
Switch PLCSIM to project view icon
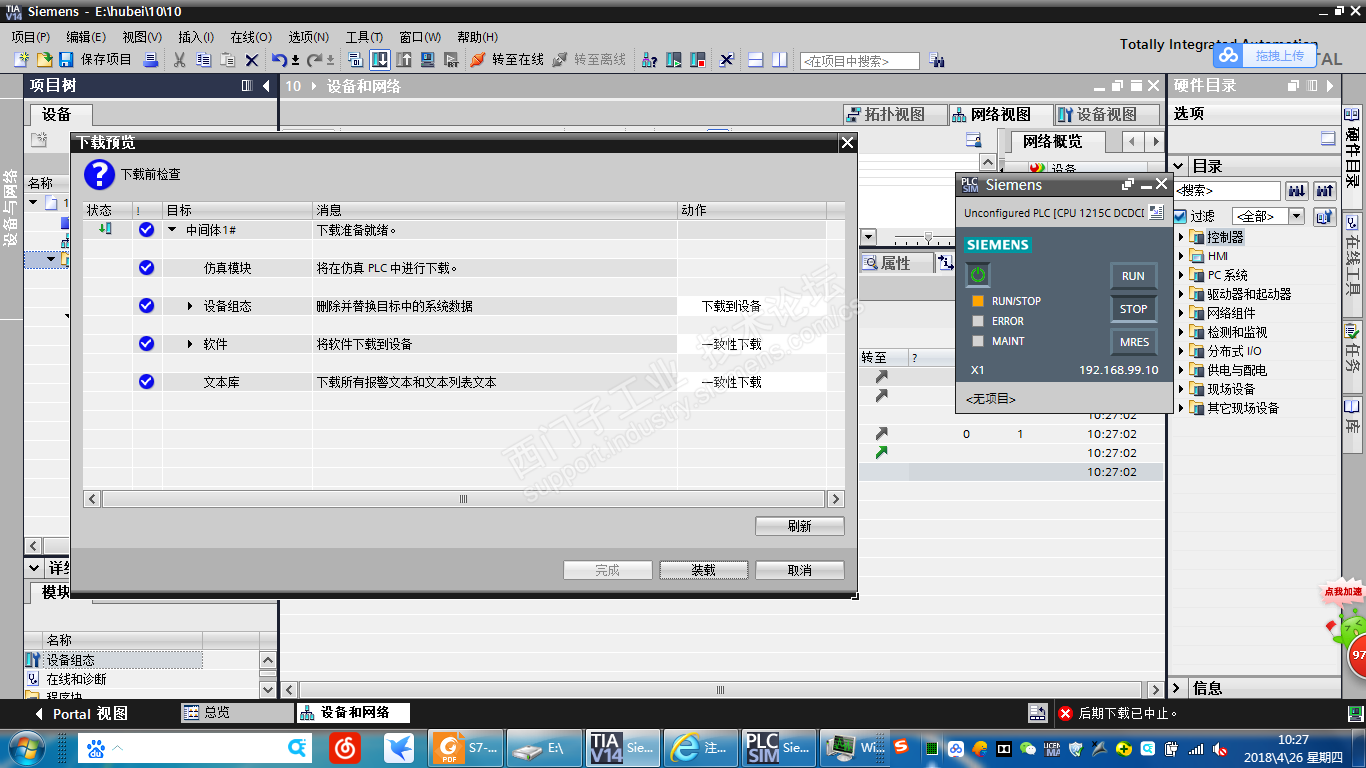1157,213
